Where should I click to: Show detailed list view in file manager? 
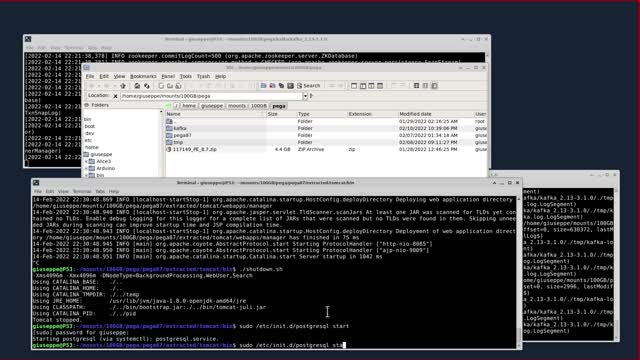click(x=434, y=86)
